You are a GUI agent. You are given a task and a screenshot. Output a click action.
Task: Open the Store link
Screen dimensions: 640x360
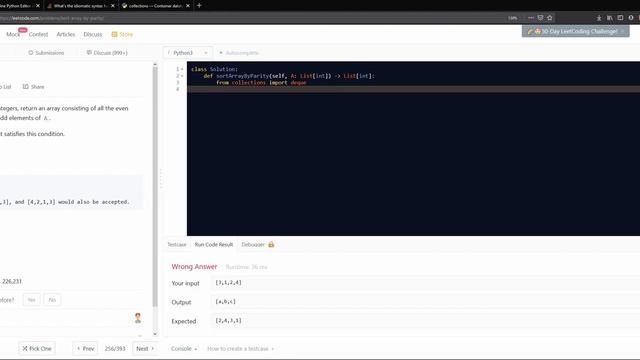[126, 35]
